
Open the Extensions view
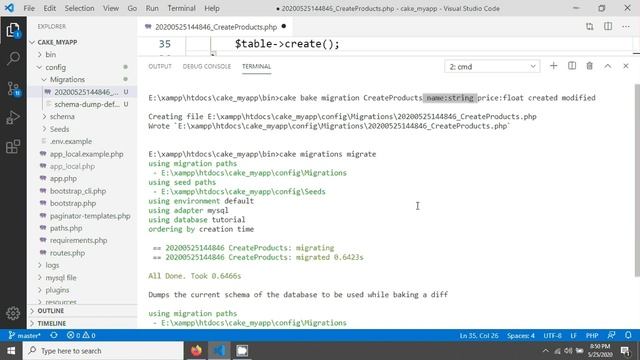point(13,147)
